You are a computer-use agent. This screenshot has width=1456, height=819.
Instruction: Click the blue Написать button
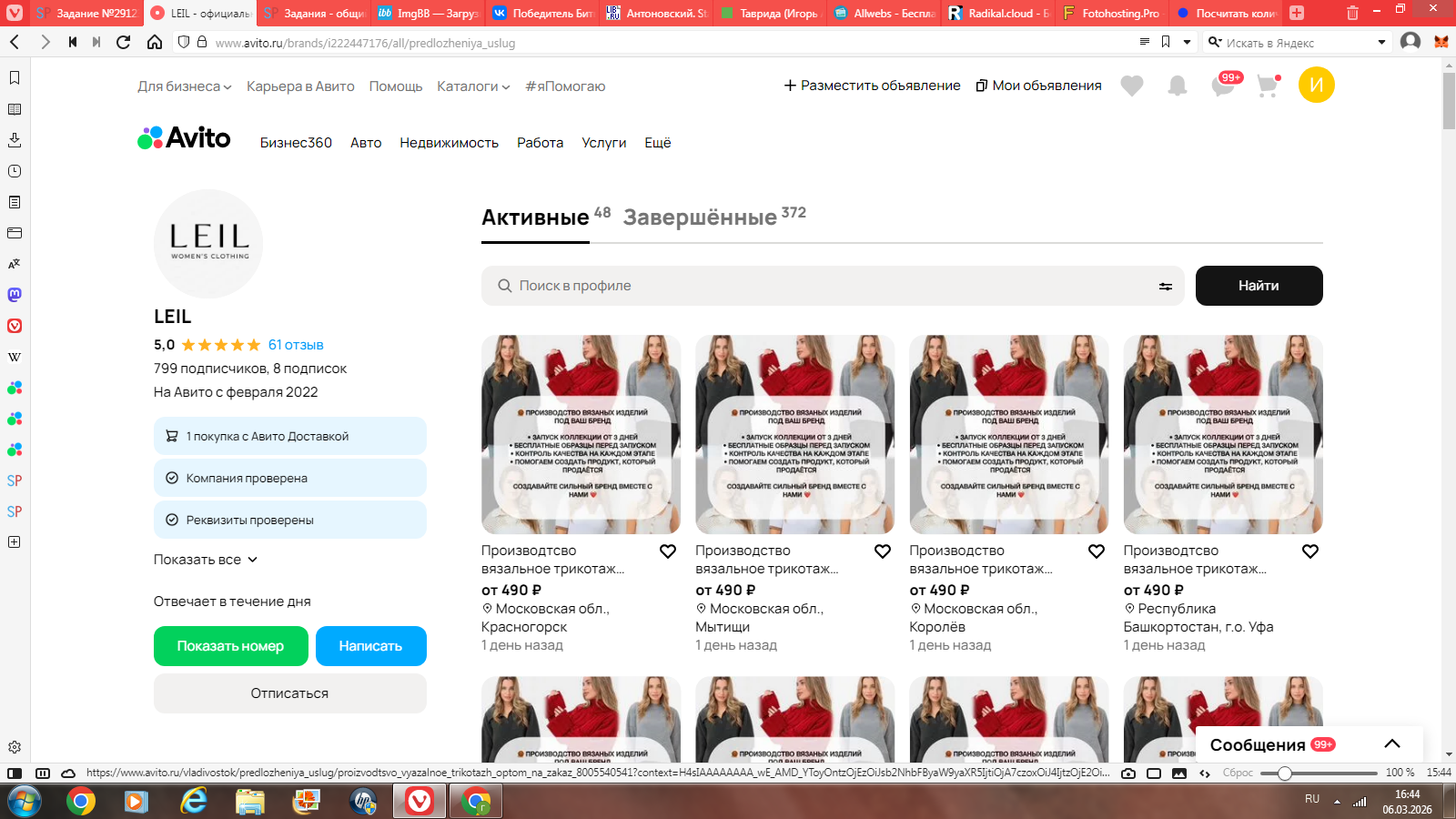coord(370,646)
